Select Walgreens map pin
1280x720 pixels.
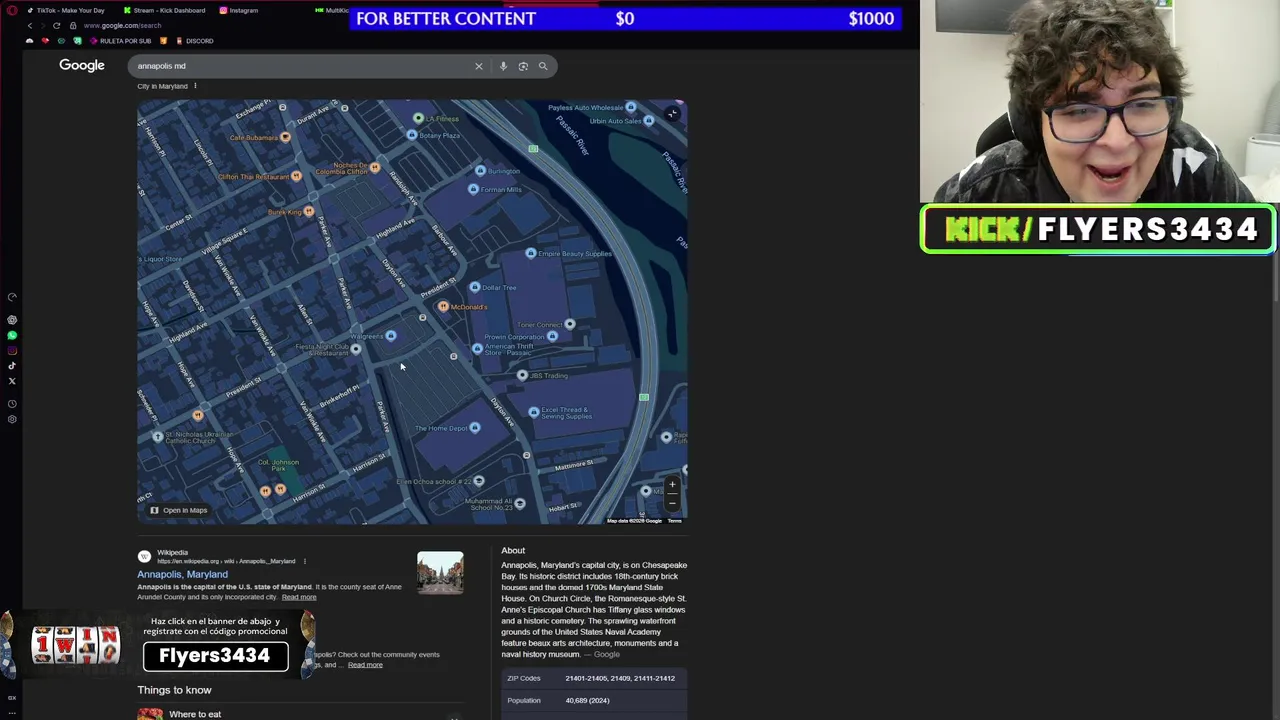391,336
